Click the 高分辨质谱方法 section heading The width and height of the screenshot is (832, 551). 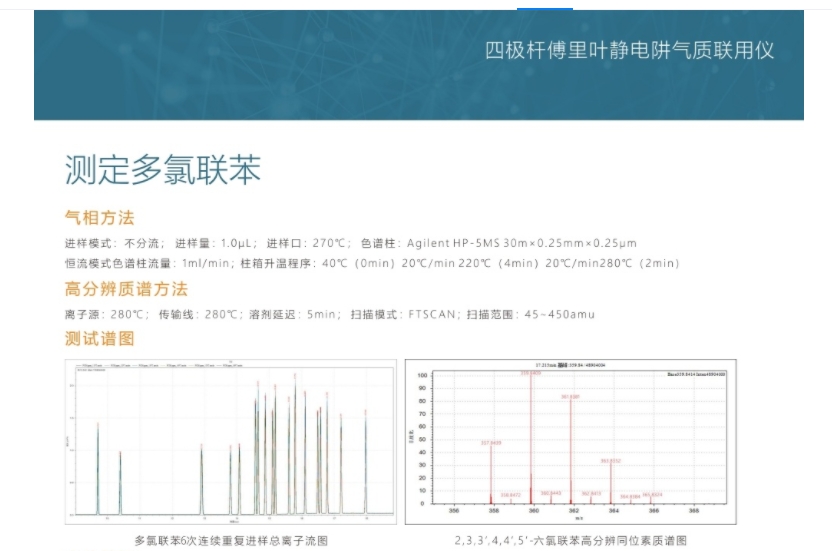coord(126,289)
